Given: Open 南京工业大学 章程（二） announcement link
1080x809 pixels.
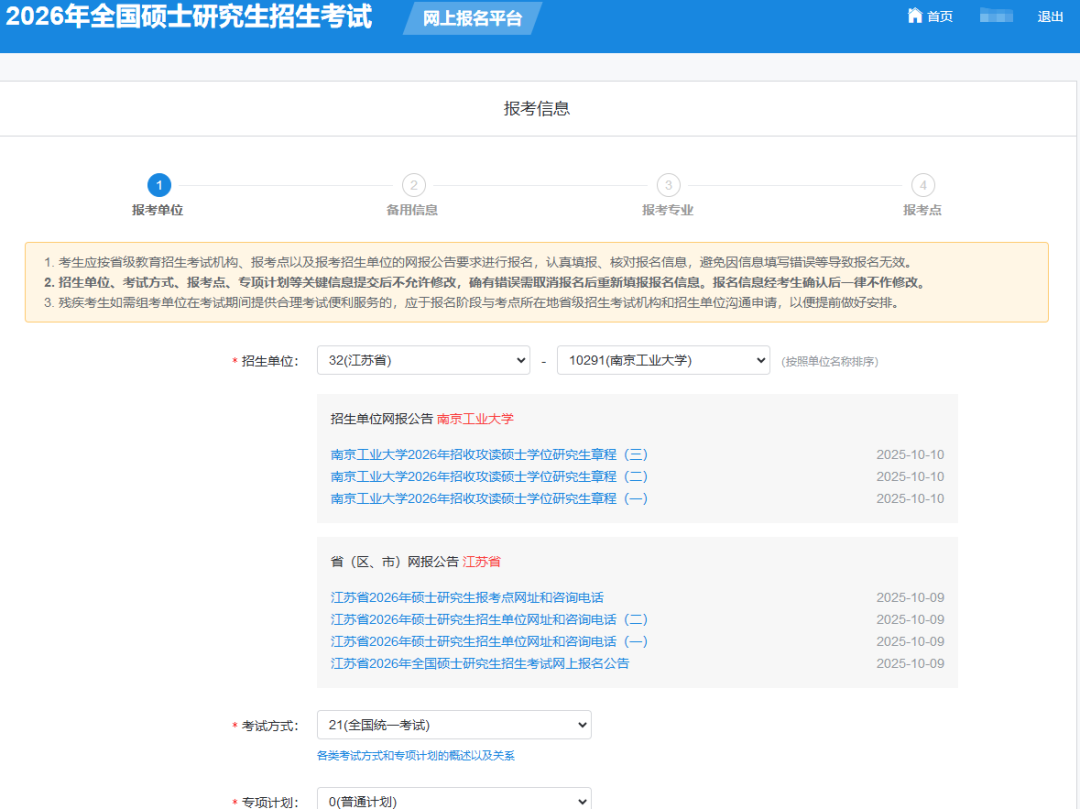Looking at the screenshot, I should click(489, 476).
